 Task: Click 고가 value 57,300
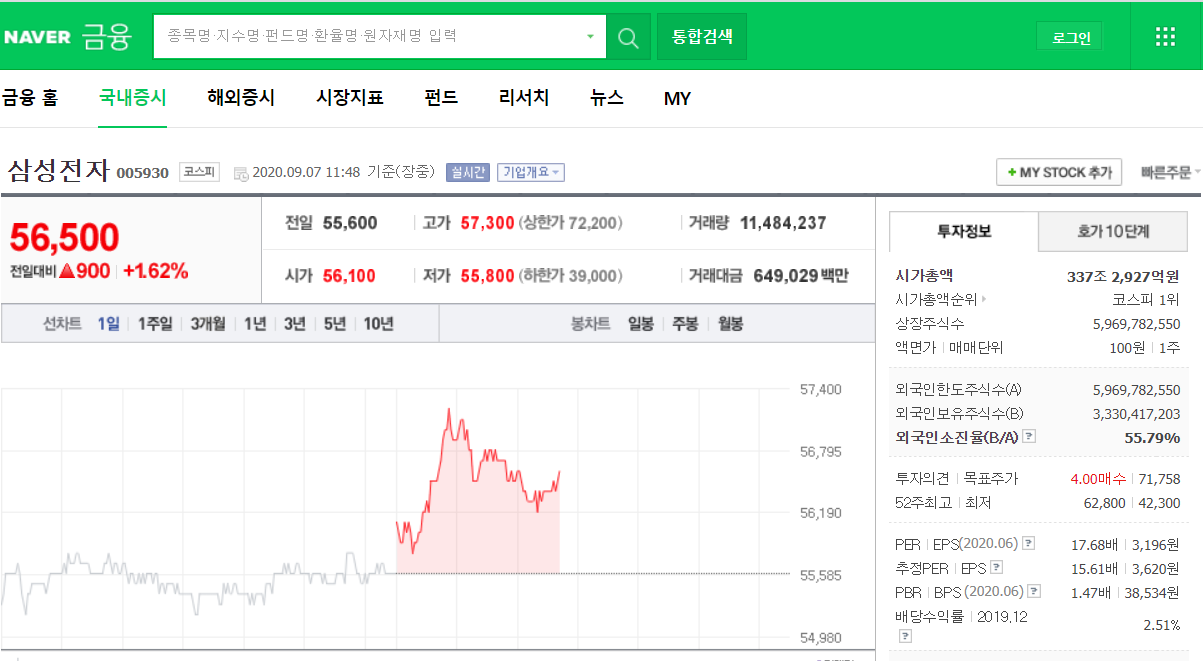point(487,223)
